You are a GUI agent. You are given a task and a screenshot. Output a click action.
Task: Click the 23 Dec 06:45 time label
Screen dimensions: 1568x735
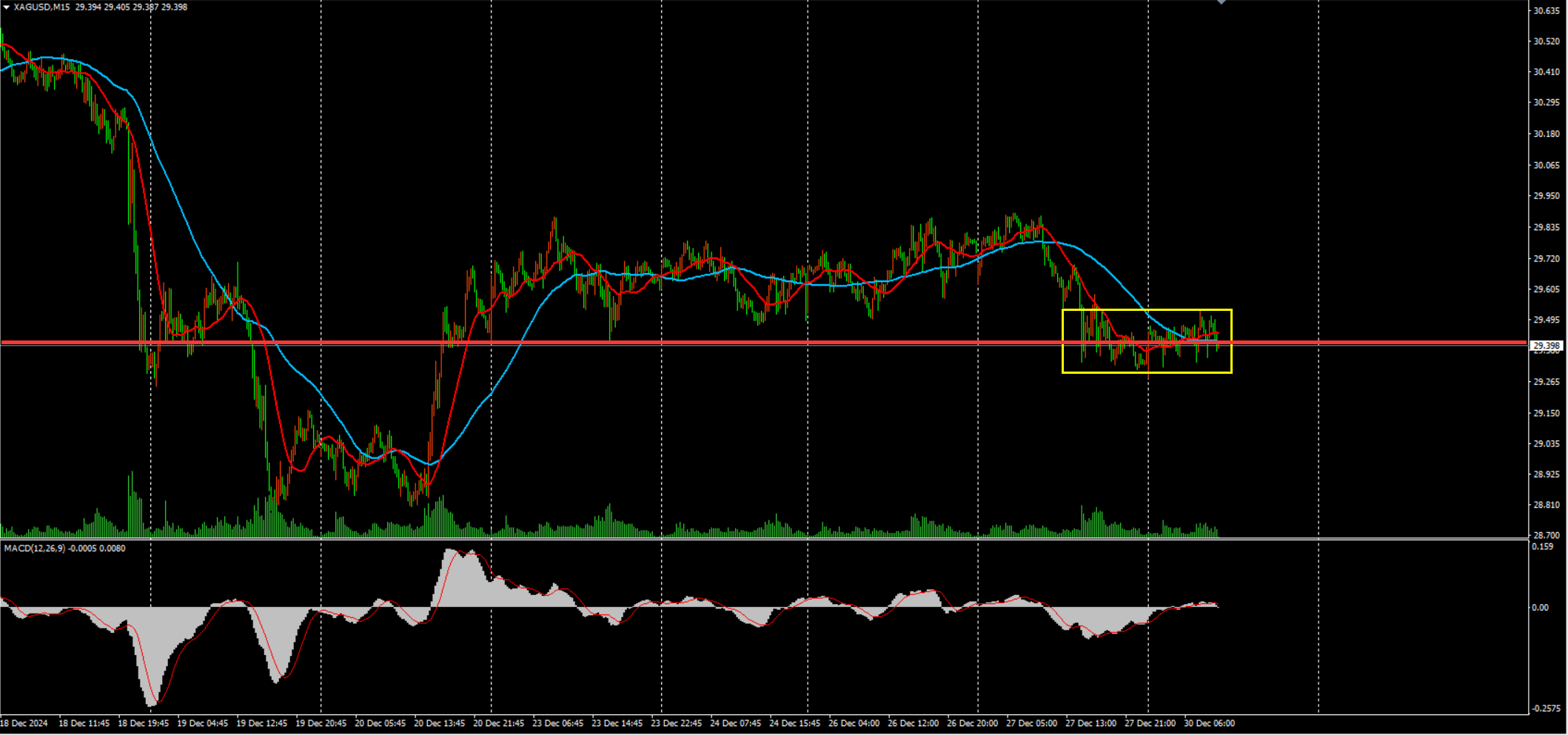[x=557, y=724]
